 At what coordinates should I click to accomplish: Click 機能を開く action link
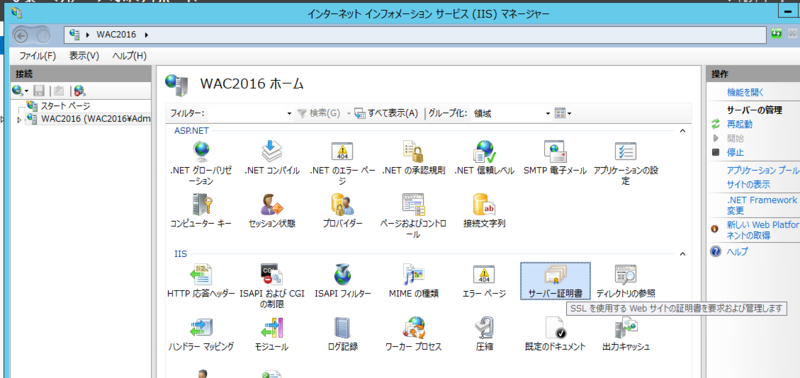point(745,93)
